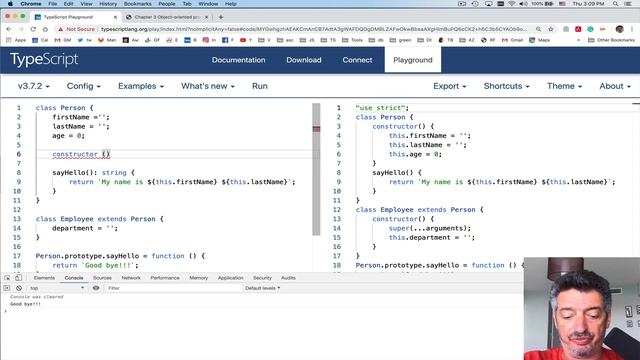Open the YouTube 'Y' bookmark
The height and width of the screenshot is (360, 640).
[x=246, y=40]
